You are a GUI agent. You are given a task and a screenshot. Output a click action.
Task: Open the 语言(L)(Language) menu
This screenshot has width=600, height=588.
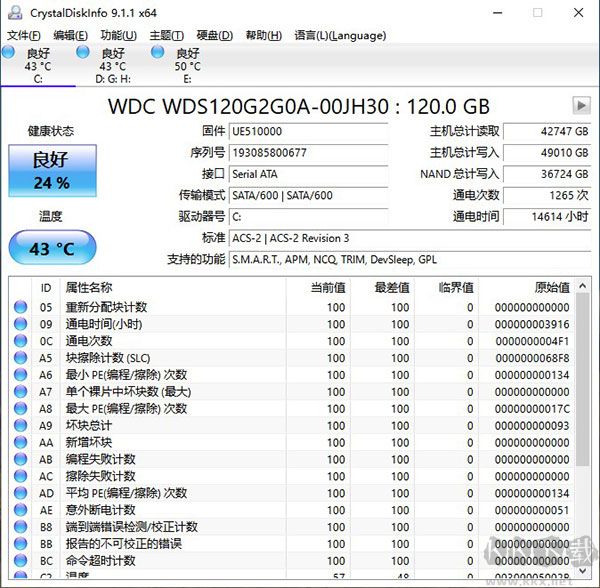tap(340, 36)
